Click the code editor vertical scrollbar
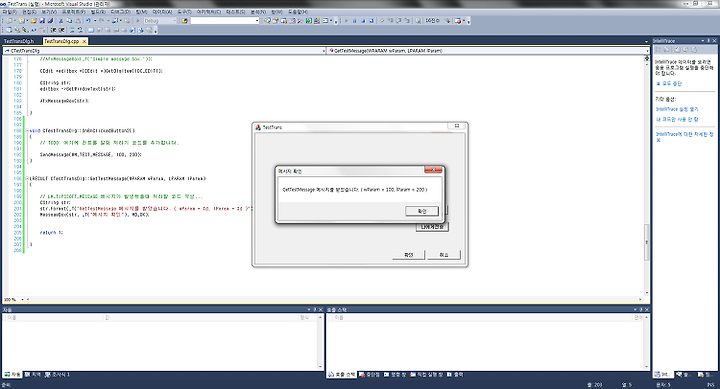The image size is (720, 389). pyautogui.click(x=647, y=177)
